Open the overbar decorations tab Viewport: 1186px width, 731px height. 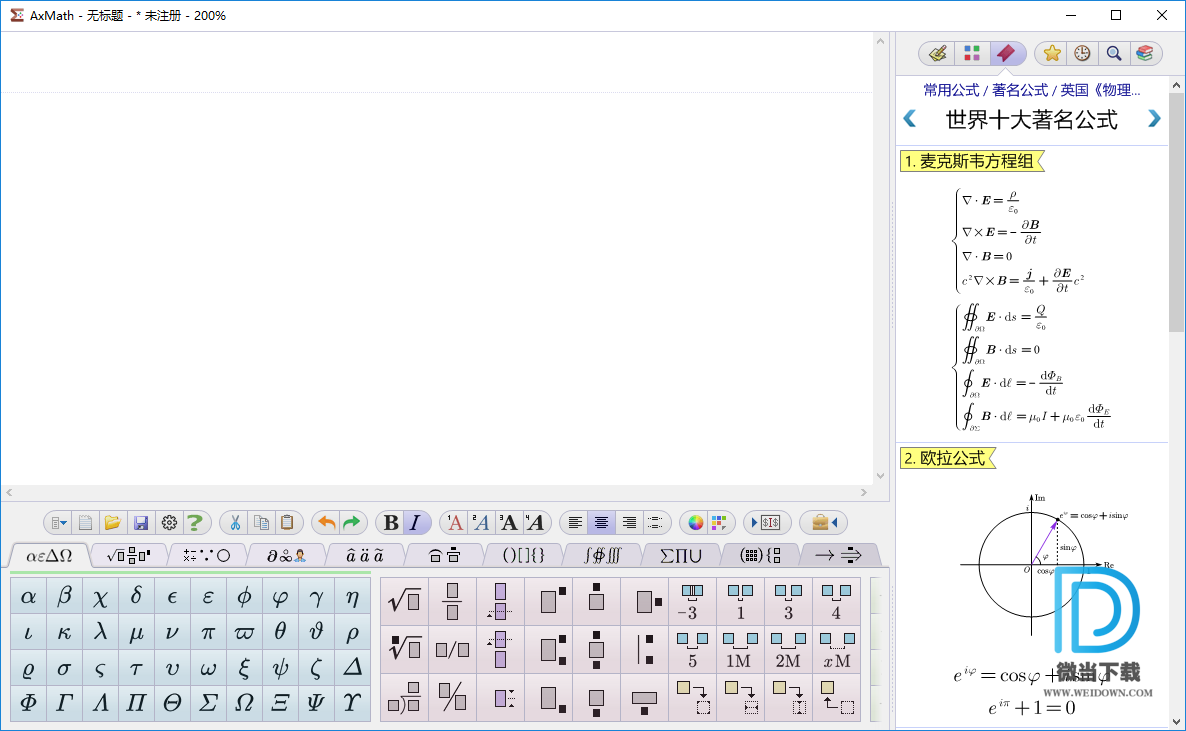coord(445,555)
